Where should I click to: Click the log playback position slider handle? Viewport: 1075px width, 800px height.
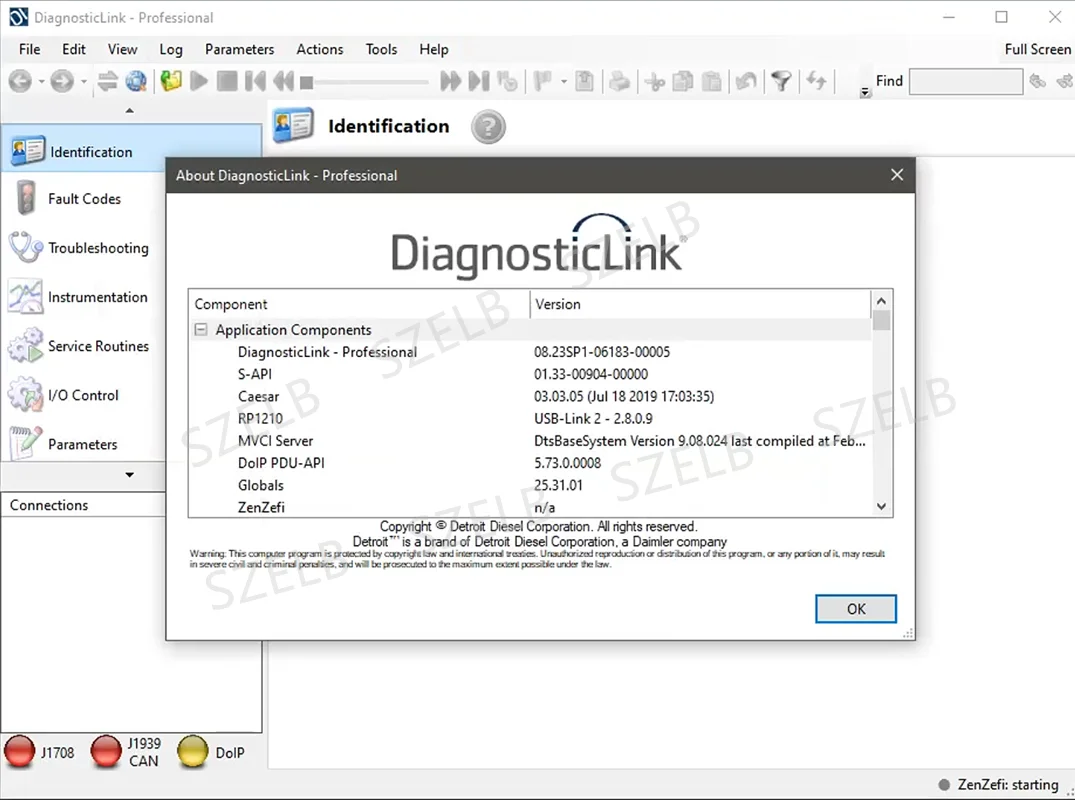pos(307,82)
